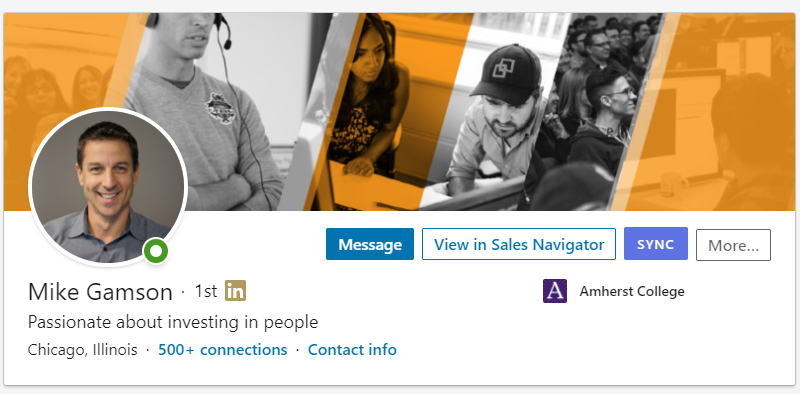Open Mike Gamson's circular profile photo
Viewport: 800px width, 394px height.
(108, 187)
